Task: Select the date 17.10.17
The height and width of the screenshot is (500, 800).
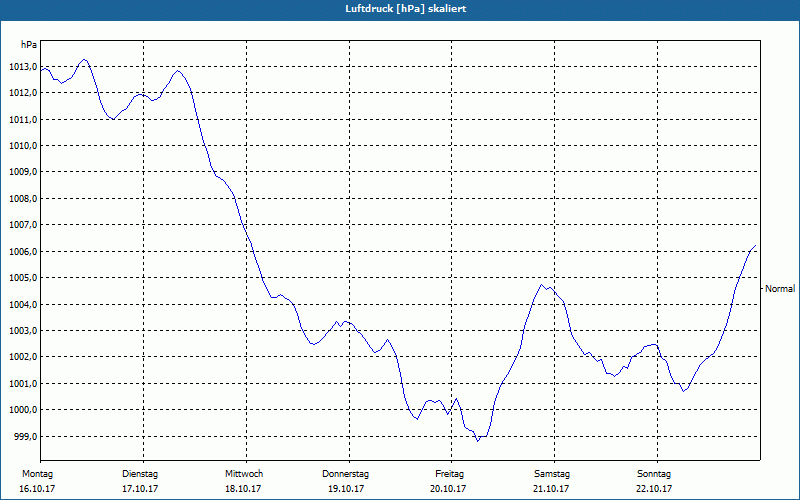Action: pyautogui.click(x=140, y=489)
